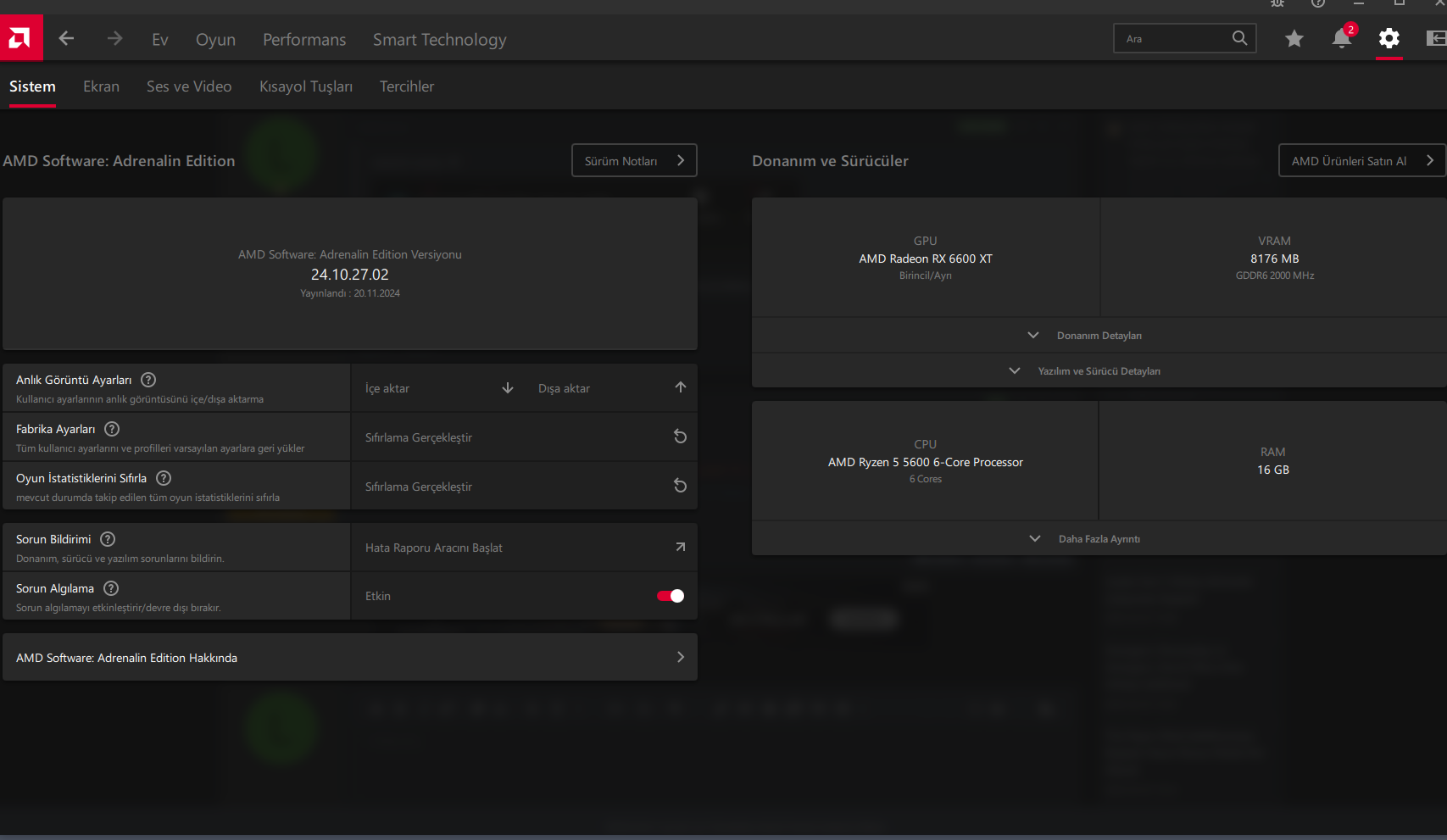Click the Birincil/Ayrı text under GPU

(x=926, y=275)
